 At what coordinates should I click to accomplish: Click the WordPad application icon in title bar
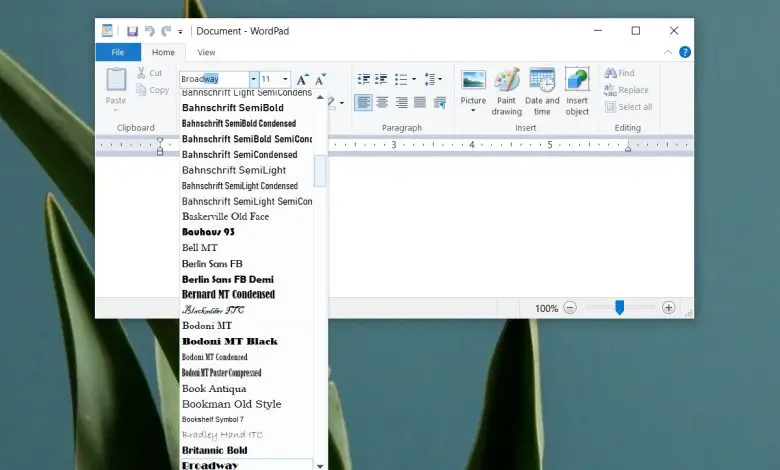coord(107,31)
